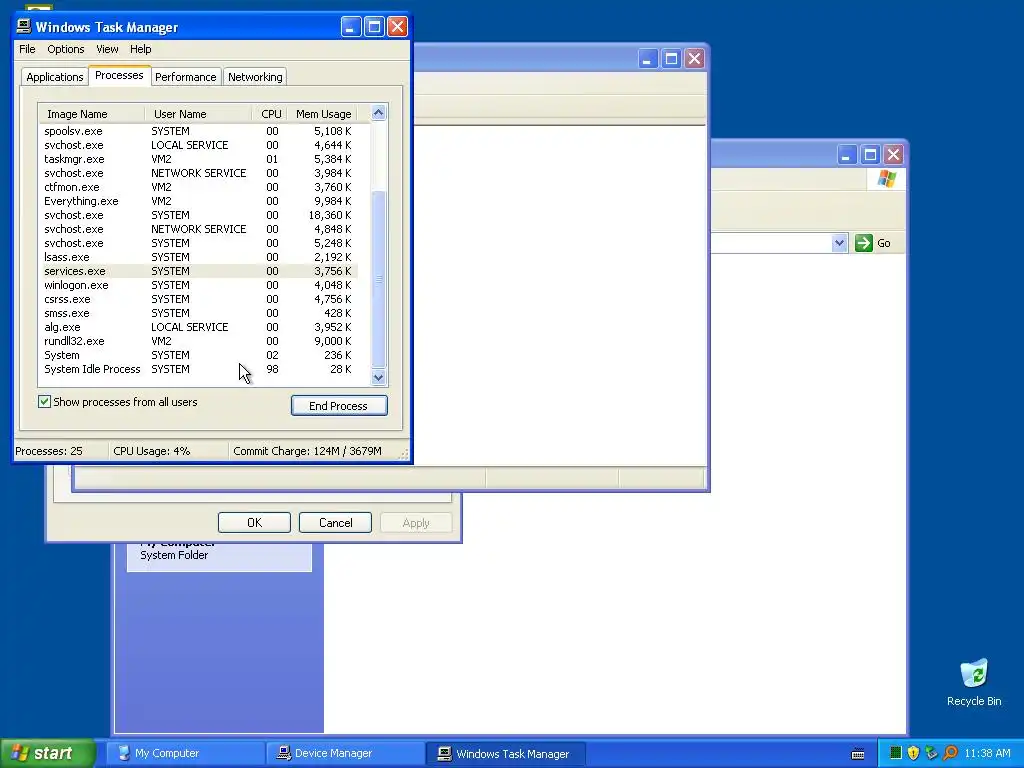The width and height of the screenshot is (1024, 768).
Task: Open the Help menu
Action: coord(140,49)
